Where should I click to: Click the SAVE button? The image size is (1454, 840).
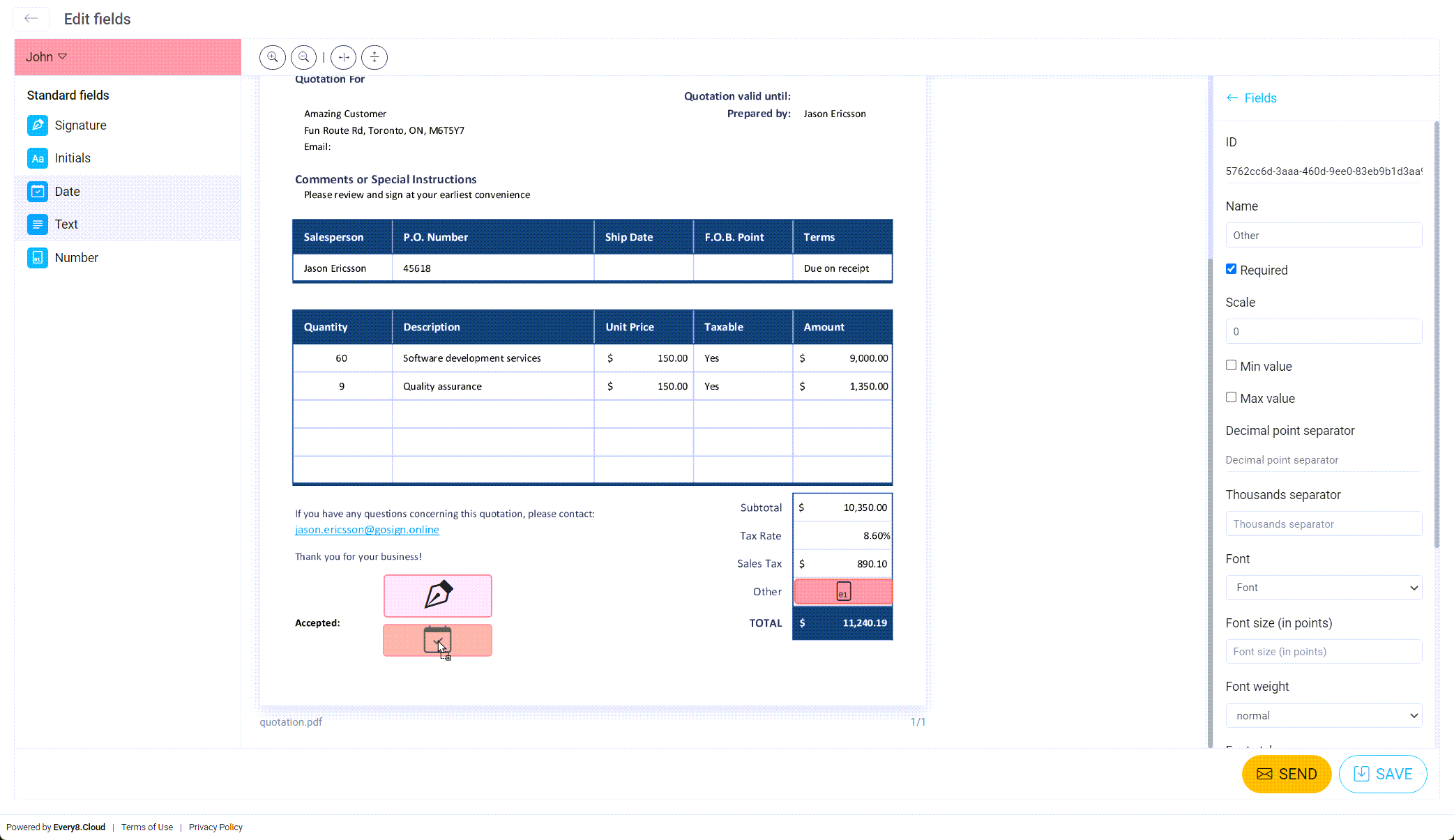(x=1386, y=774)
